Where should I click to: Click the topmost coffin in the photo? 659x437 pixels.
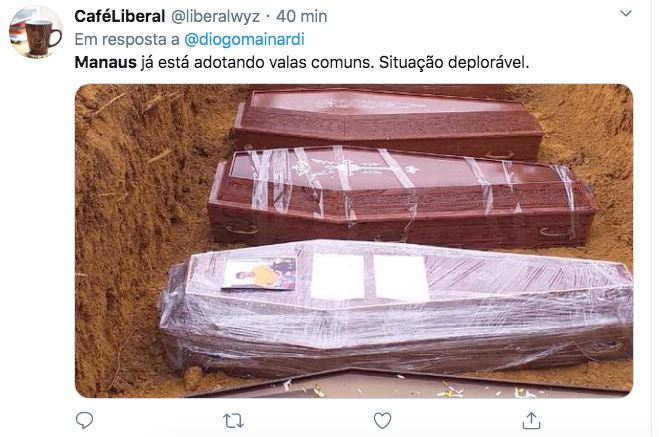click(x=387, y=121)
